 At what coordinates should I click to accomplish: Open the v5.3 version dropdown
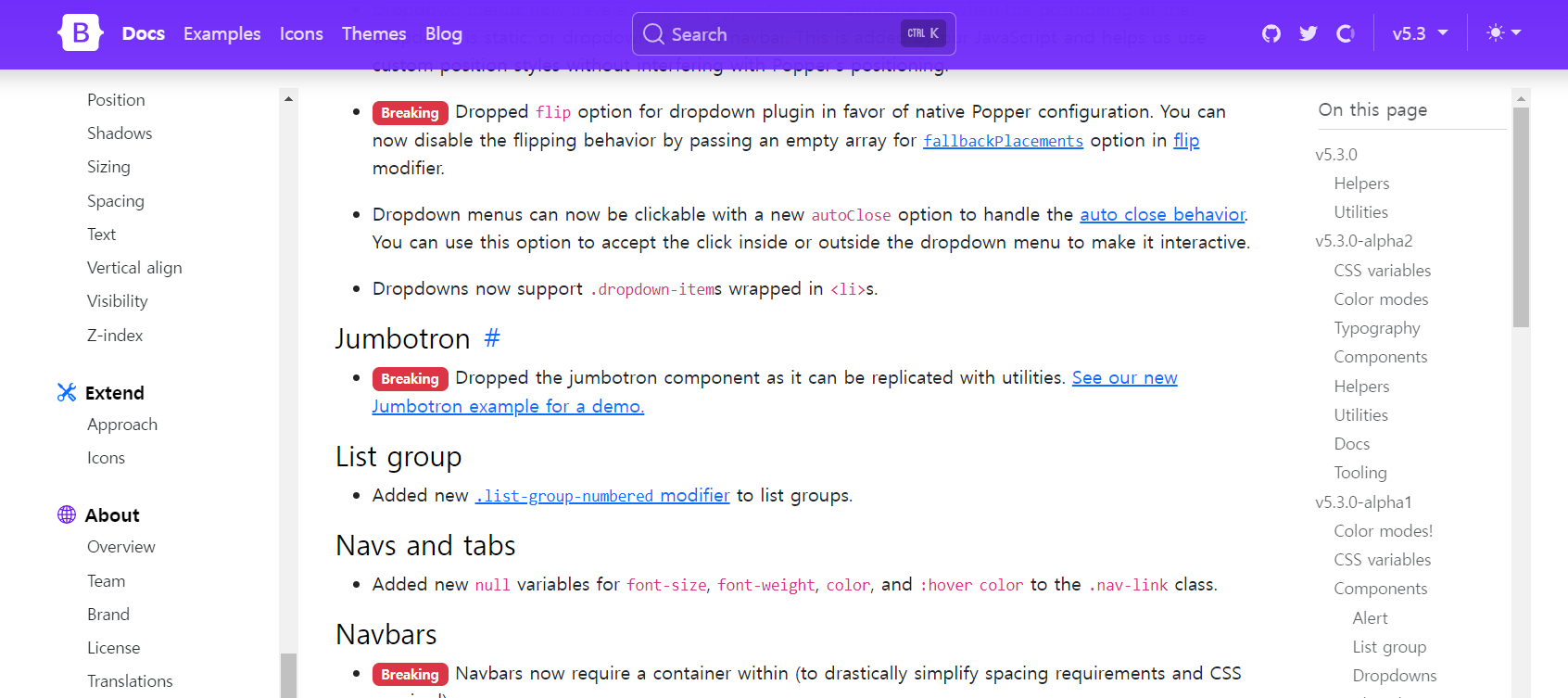pyautogui.click(x=1420, y=33)
